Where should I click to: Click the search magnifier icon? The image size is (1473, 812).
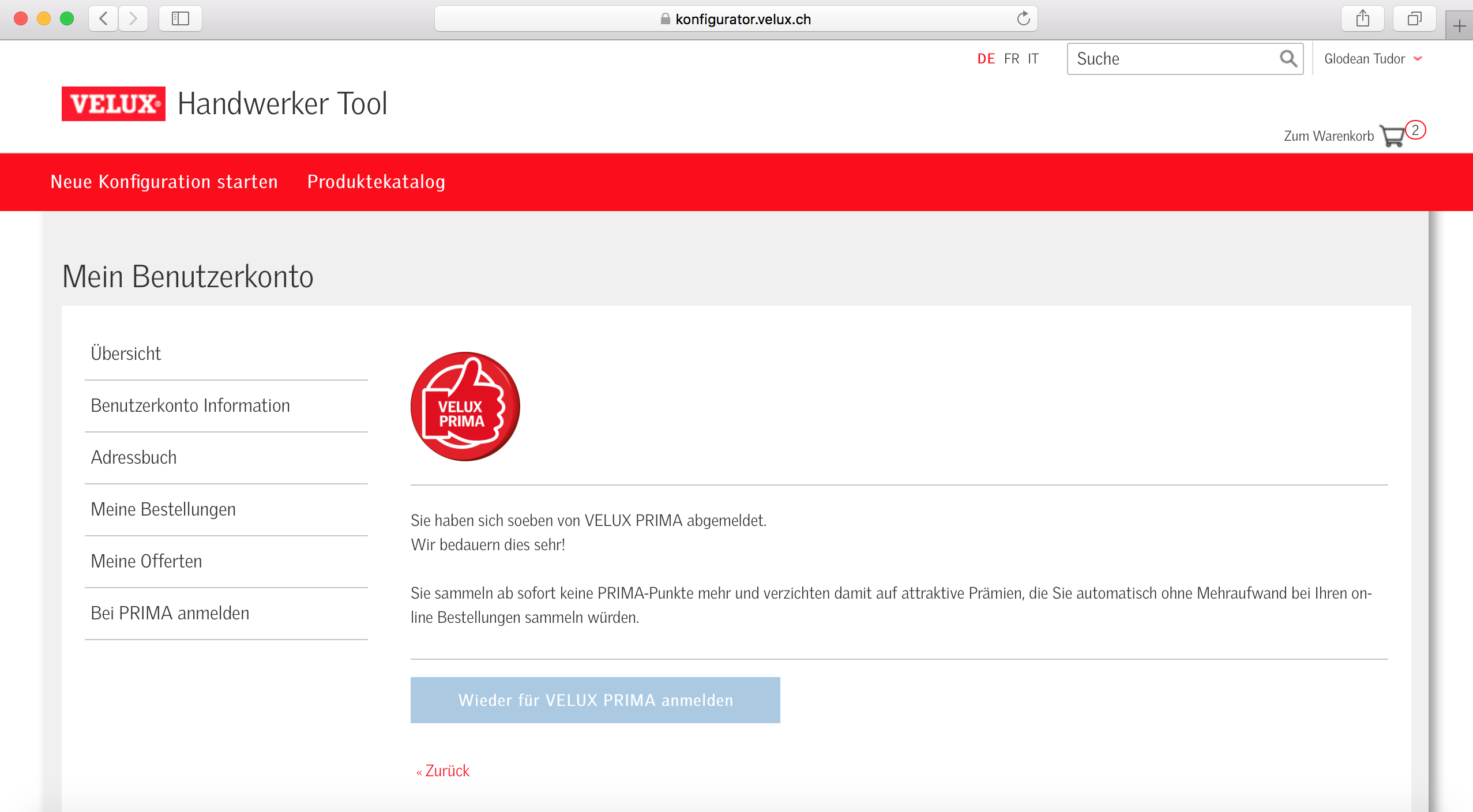(x=1288, y=58)
